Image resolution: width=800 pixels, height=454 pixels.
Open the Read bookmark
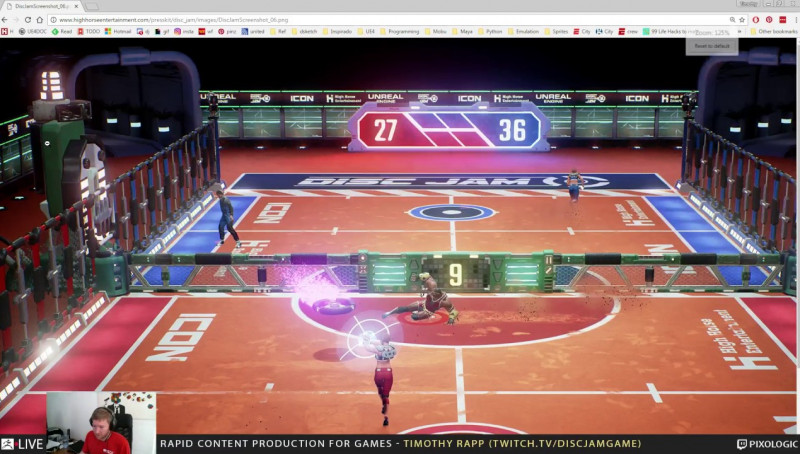click(x=62, y=32)
